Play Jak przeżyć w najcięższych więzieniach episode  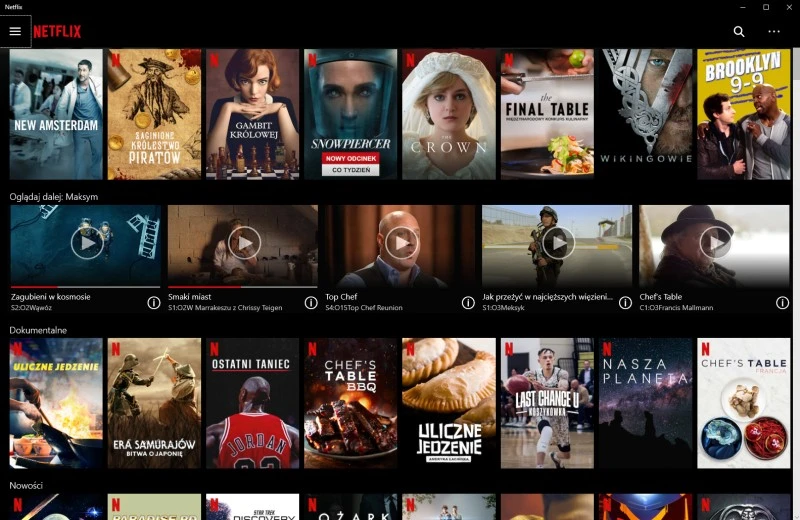pos(558,243)
